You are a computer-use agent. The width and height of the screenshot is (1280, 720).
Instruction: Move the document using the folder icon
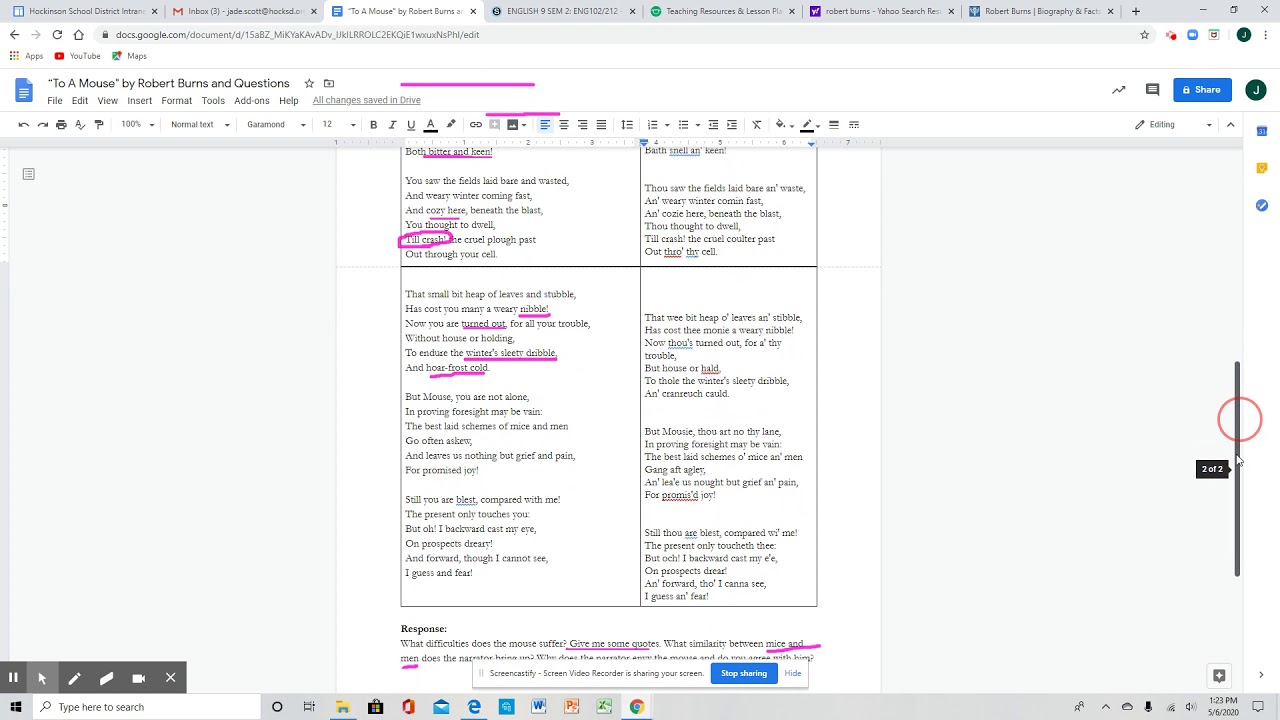[329, 83]
